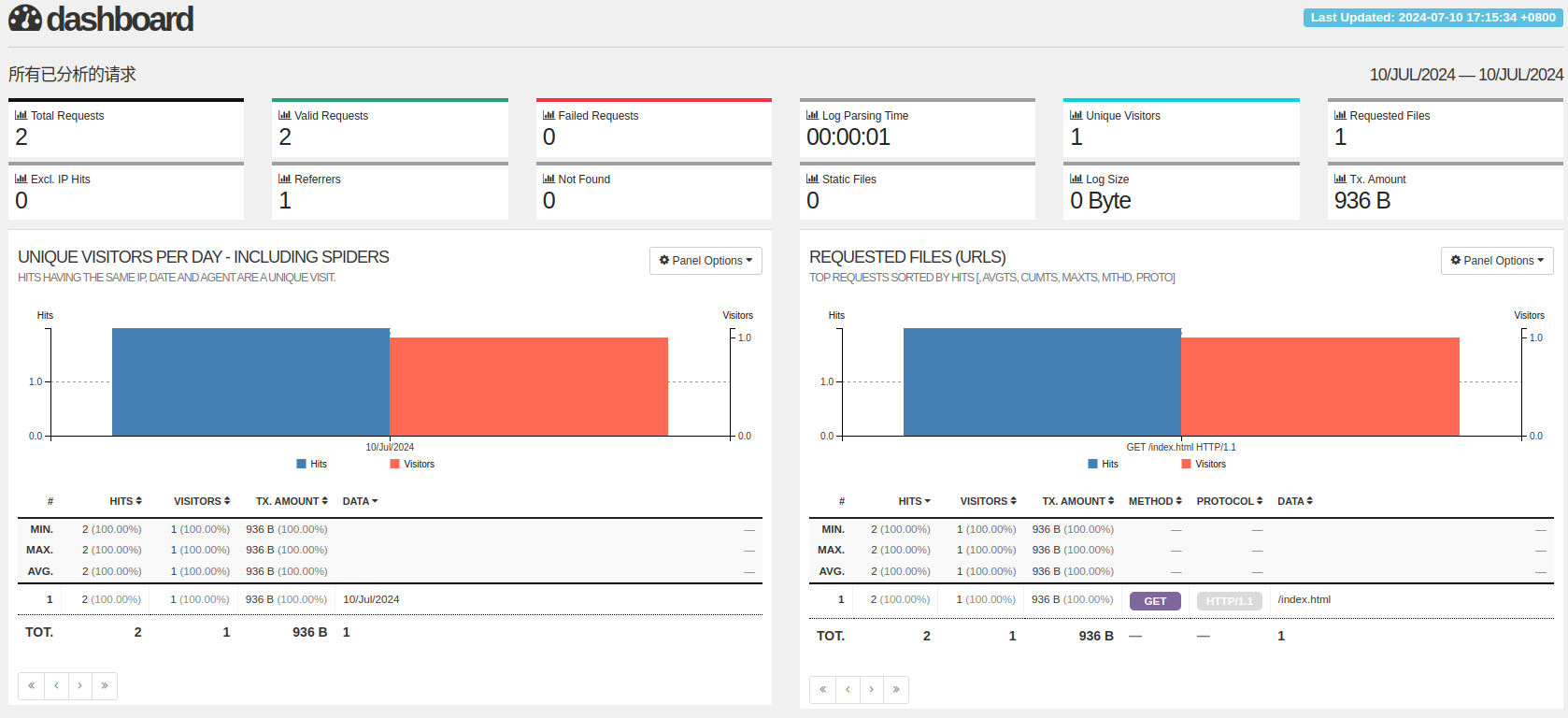Click the red Visitors bar in Requested Files chart
Image resolution: width=1568 pixels, height=718 pixels.
click(1320, 386)
